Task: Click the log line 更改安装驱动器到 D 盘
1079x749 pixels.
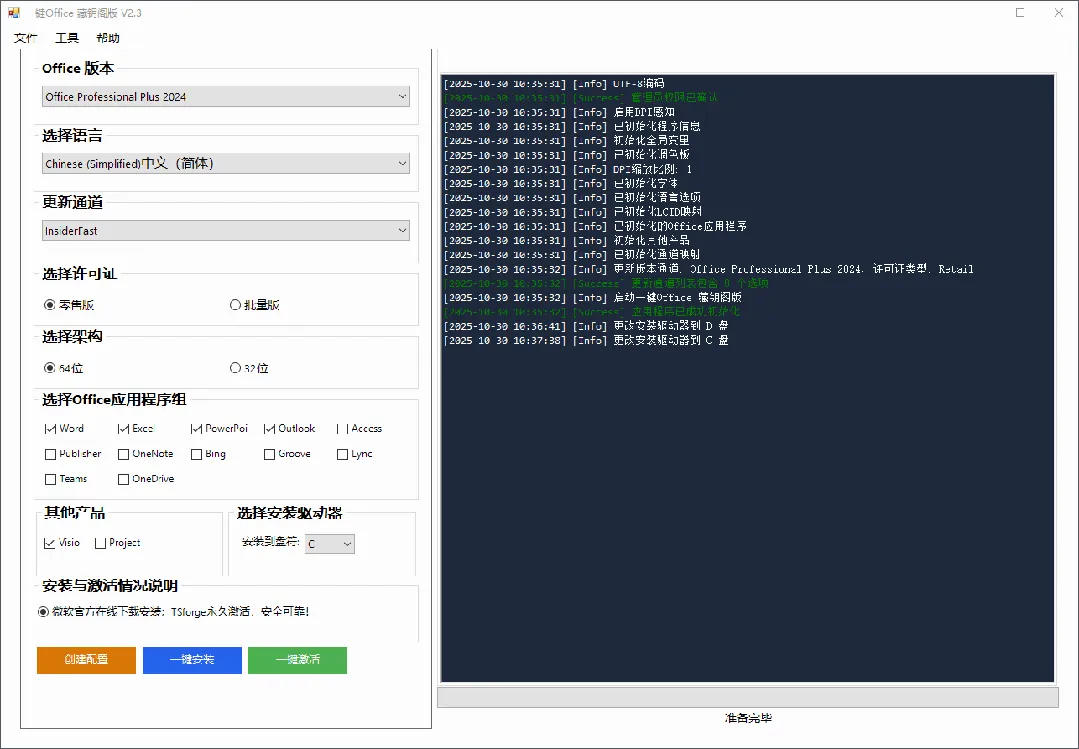Action: [586, 326]
